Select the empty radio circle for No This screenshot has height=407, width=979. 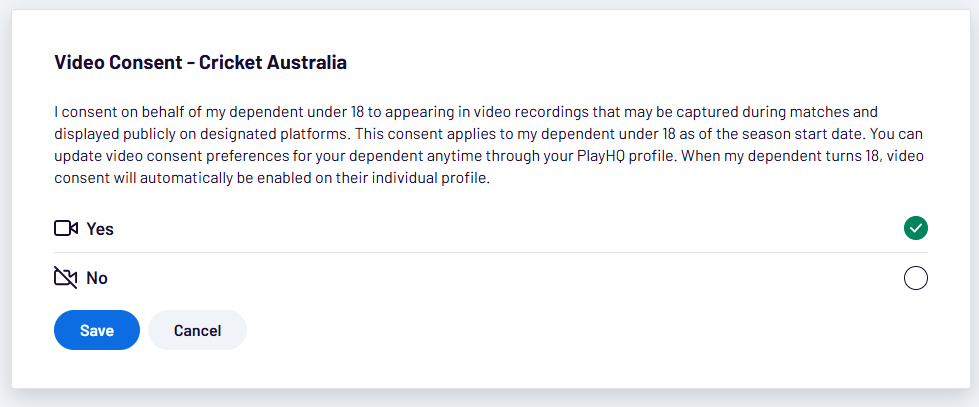click(915, 278)
